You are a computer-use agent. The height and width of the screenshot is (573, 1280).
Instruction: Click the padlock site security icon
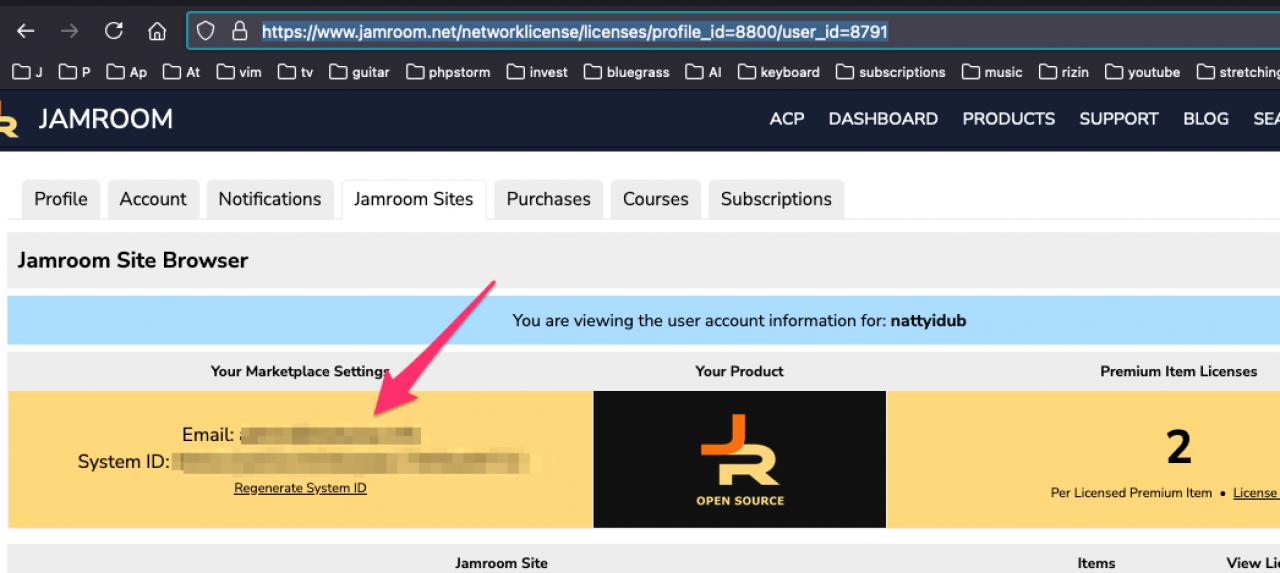click(x=239, y=31)
